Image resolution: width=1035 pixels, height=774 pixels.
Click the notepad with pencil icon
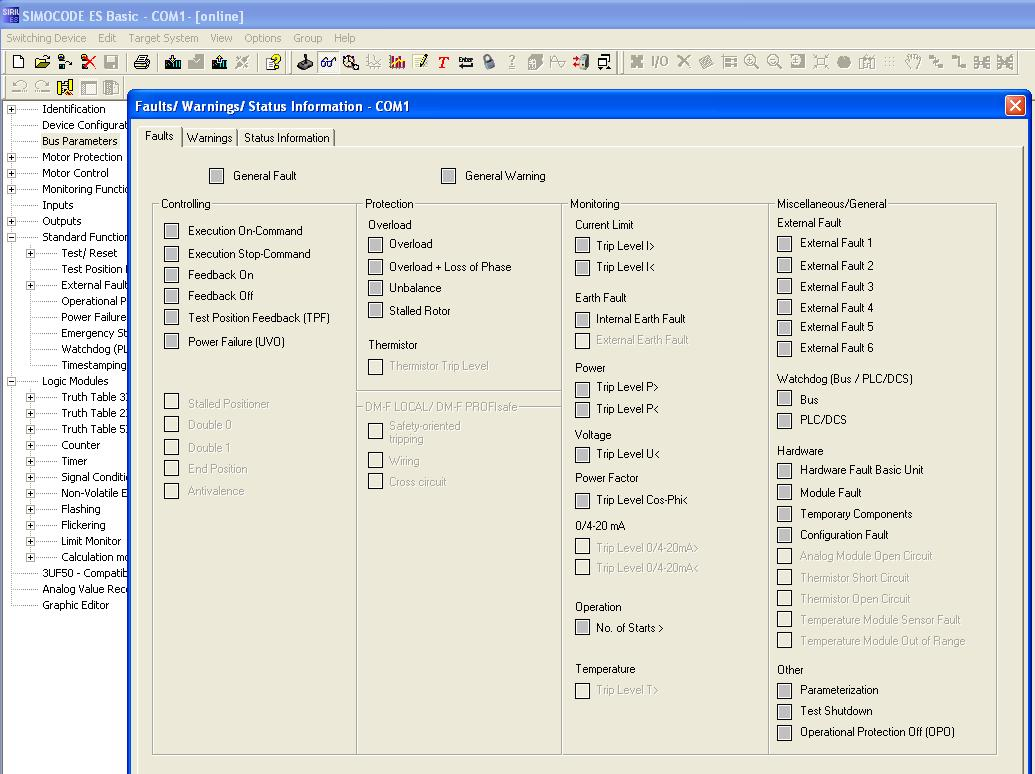pyautogui.click(x=420, y=62)
